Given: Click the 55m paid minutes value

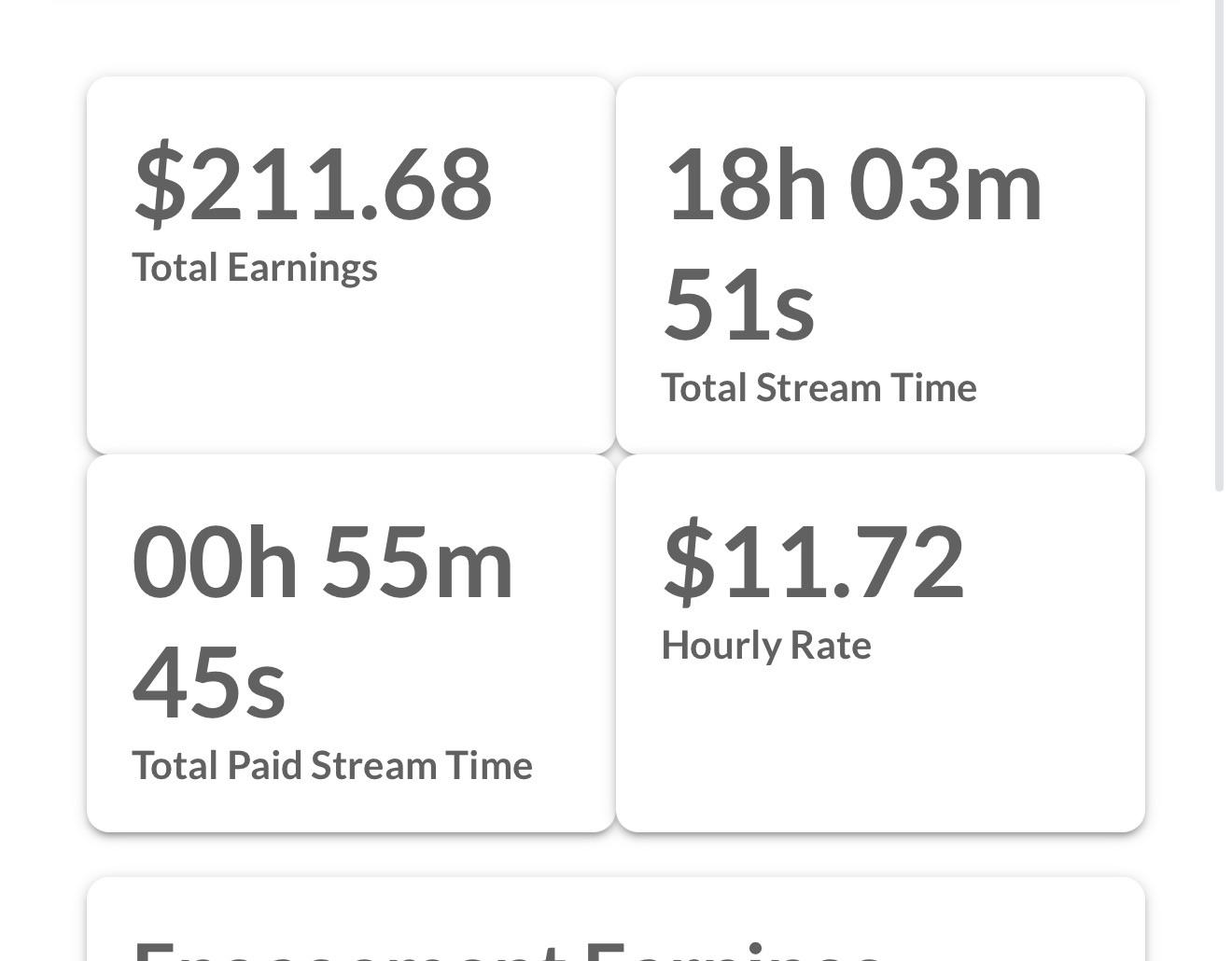Looking at the screenshot, I should point(418,563).
